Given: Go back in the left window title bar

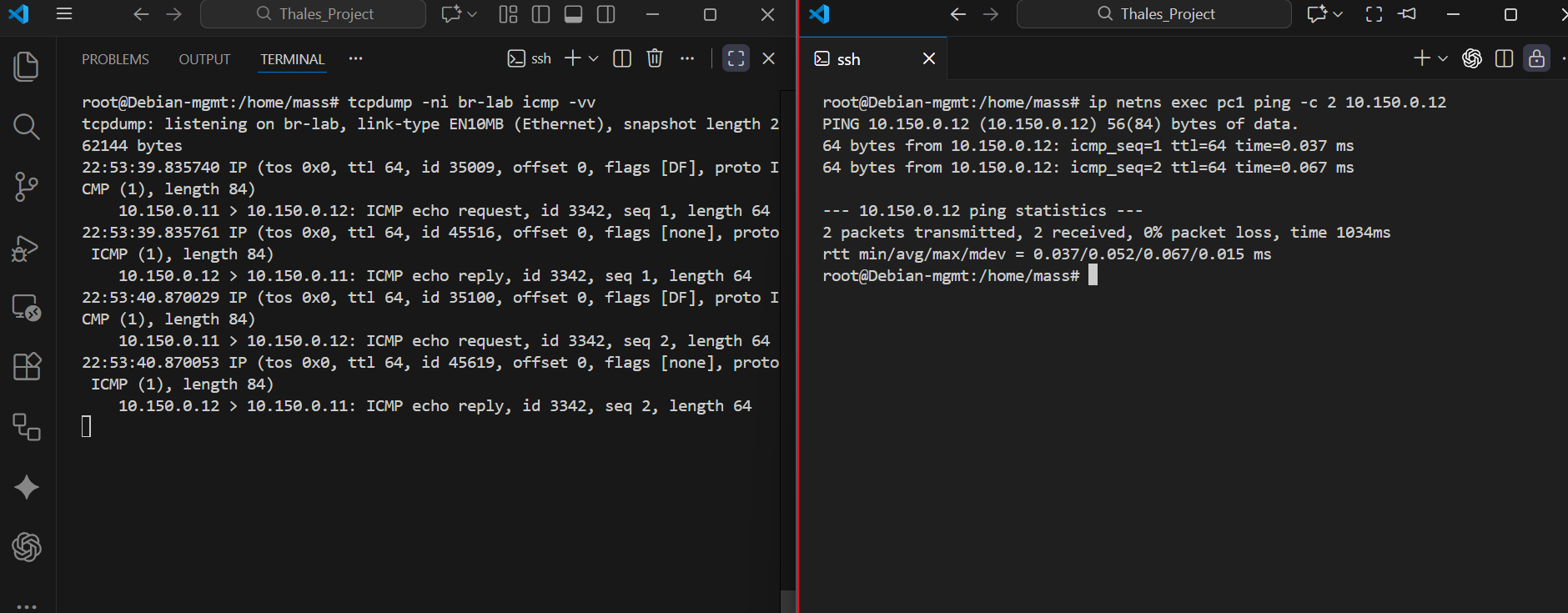Looking at the screenshot, I should (x=141, y=14).
